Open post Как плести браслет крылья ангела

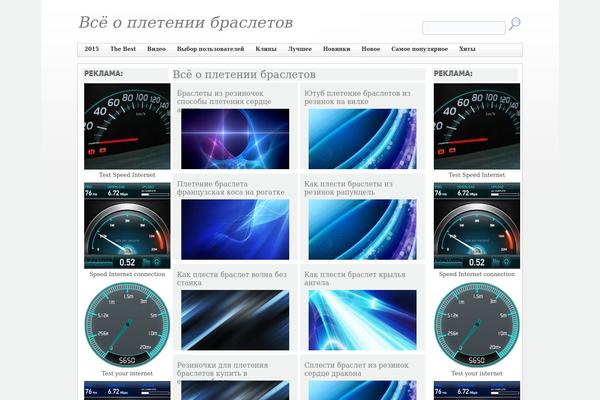(355, 279)
